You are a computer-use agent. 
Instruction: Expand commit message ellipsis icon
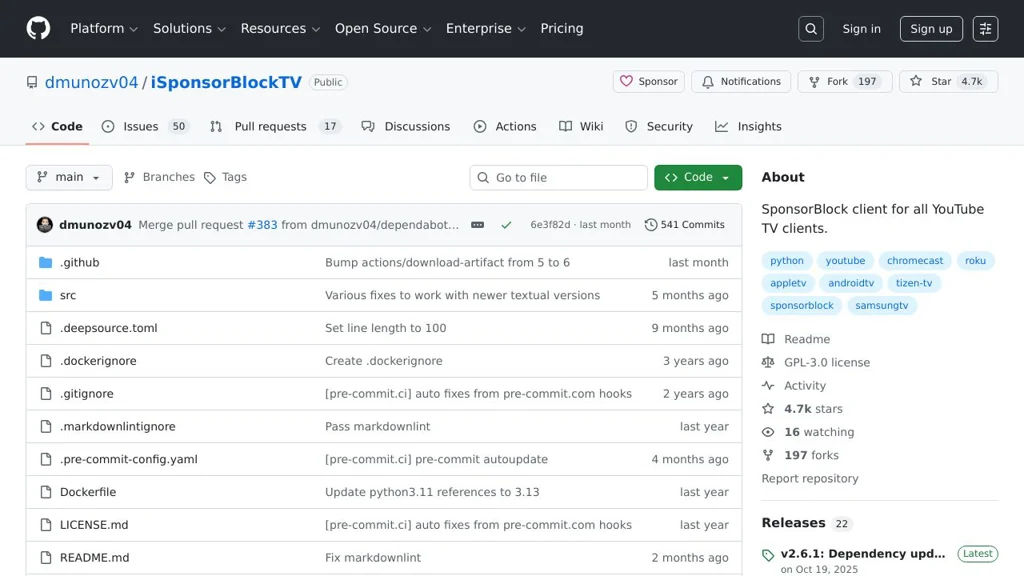[477, 225]
